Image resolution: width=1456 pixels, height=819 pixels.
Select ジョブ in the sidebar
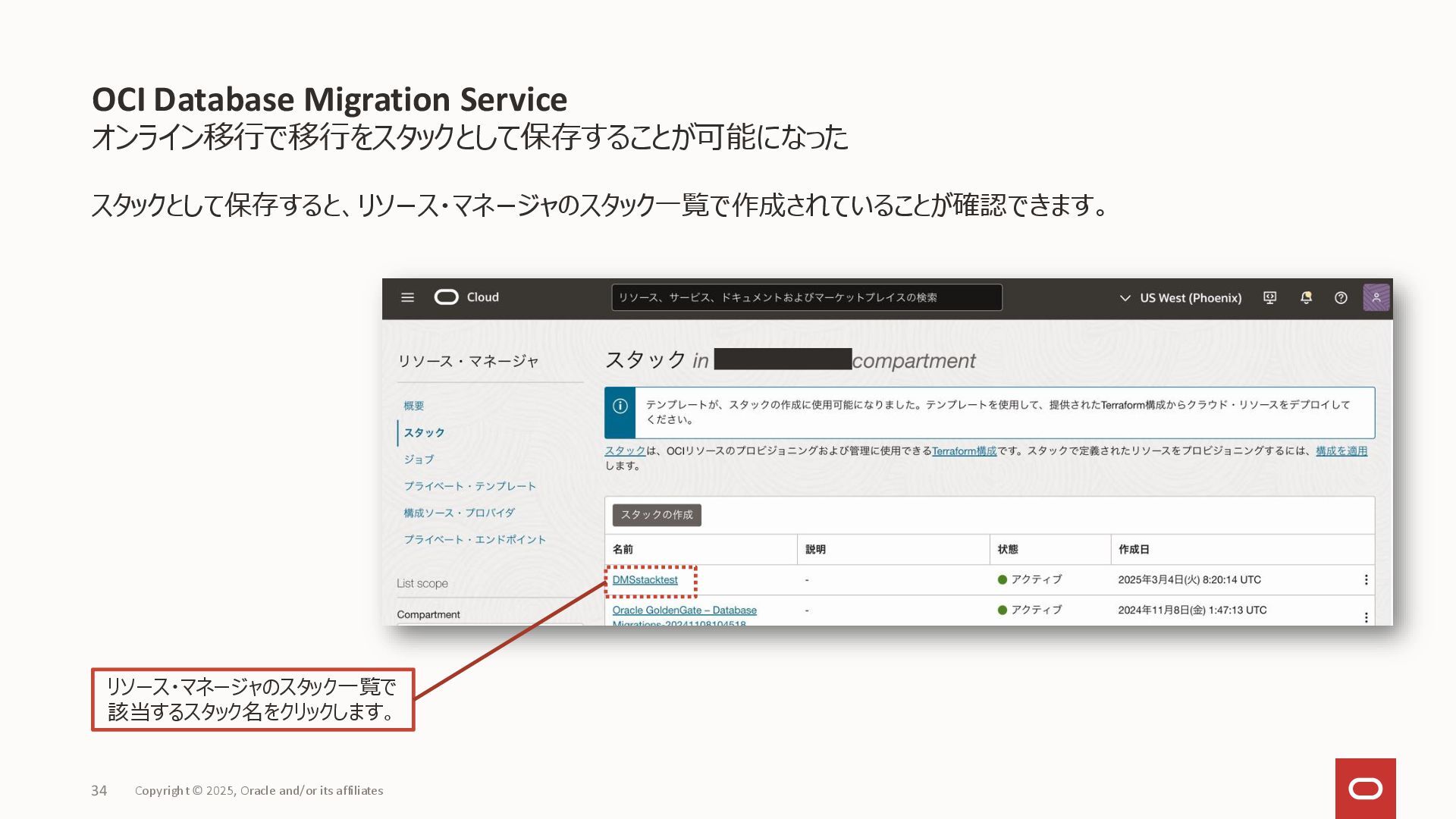click(x=419, y=459)
